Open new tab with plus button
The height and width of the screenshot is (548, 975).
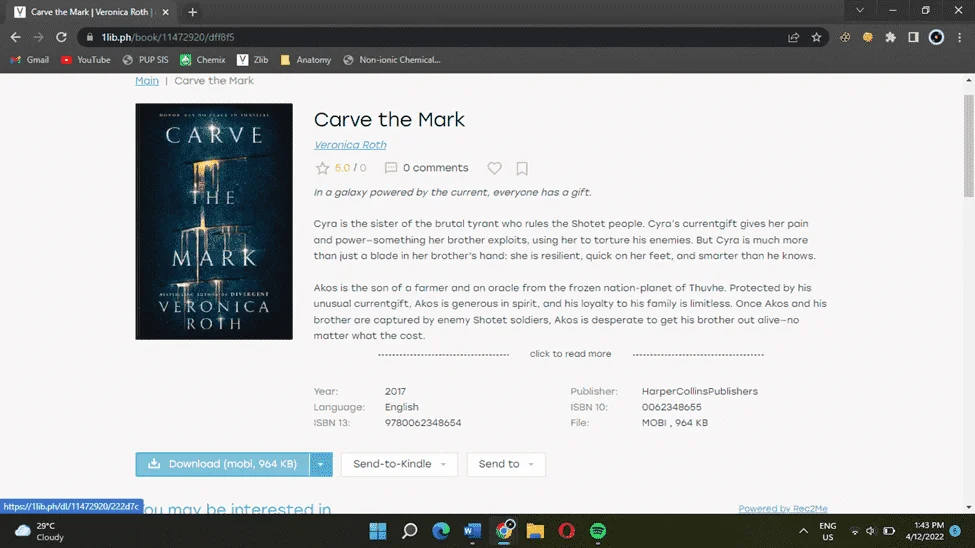[192, 12]
